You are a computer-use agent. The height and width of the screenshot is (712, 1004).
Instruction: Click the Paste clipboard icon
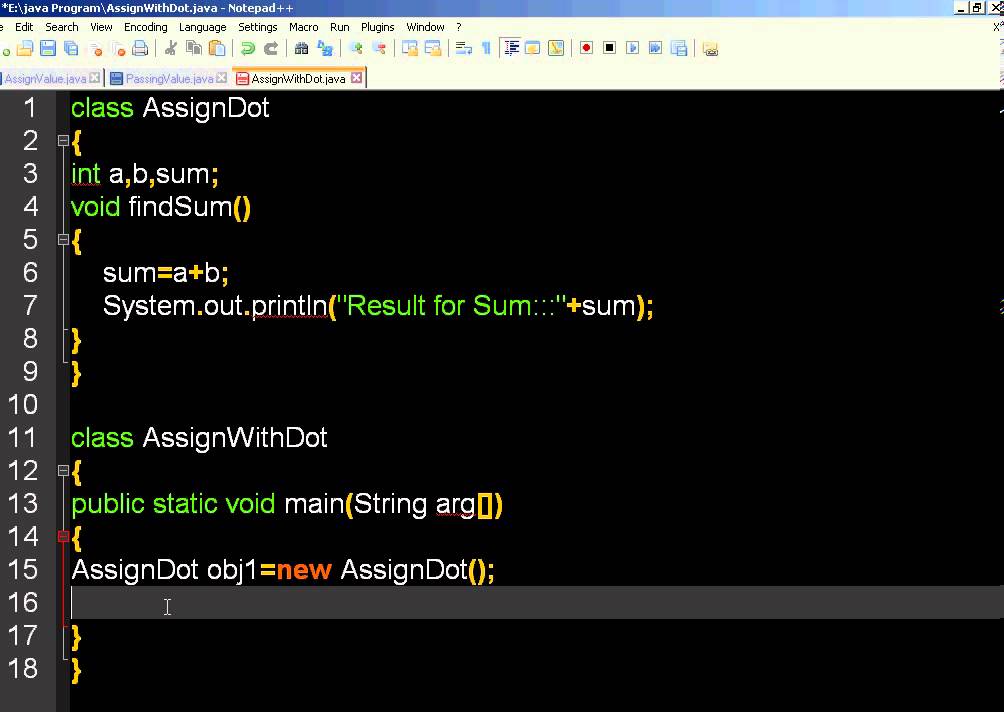(217, 48)
